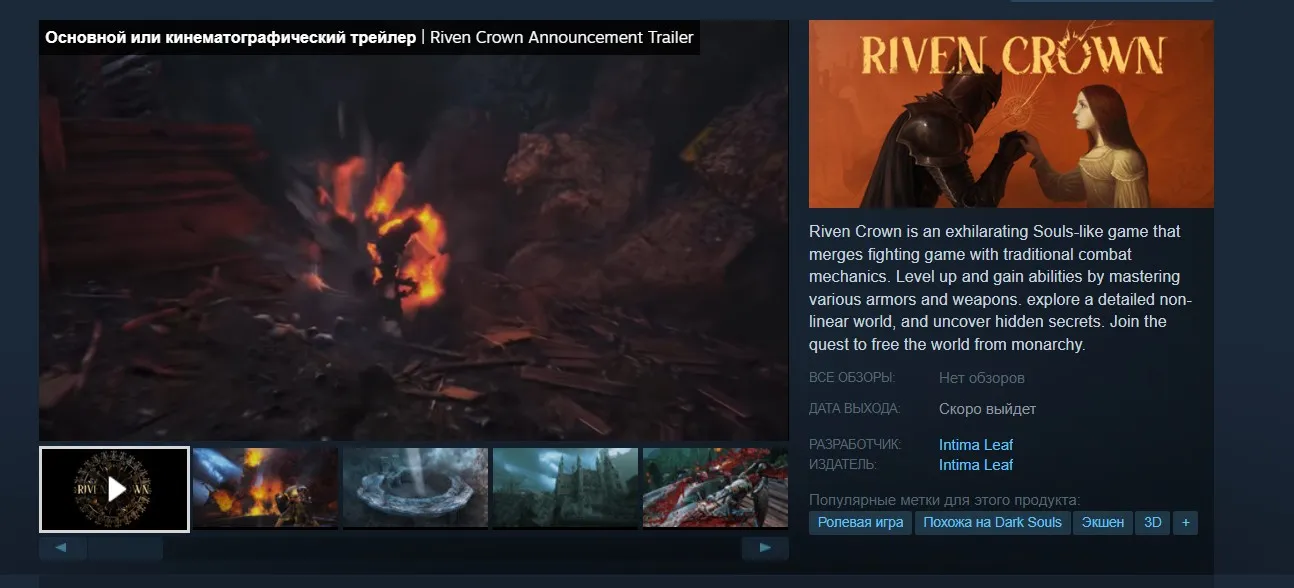Click the 'Скоро выйдет' release date text
Image resolution: width=1294 pixels, height=588 pixels.
click(x=988, y=409)
